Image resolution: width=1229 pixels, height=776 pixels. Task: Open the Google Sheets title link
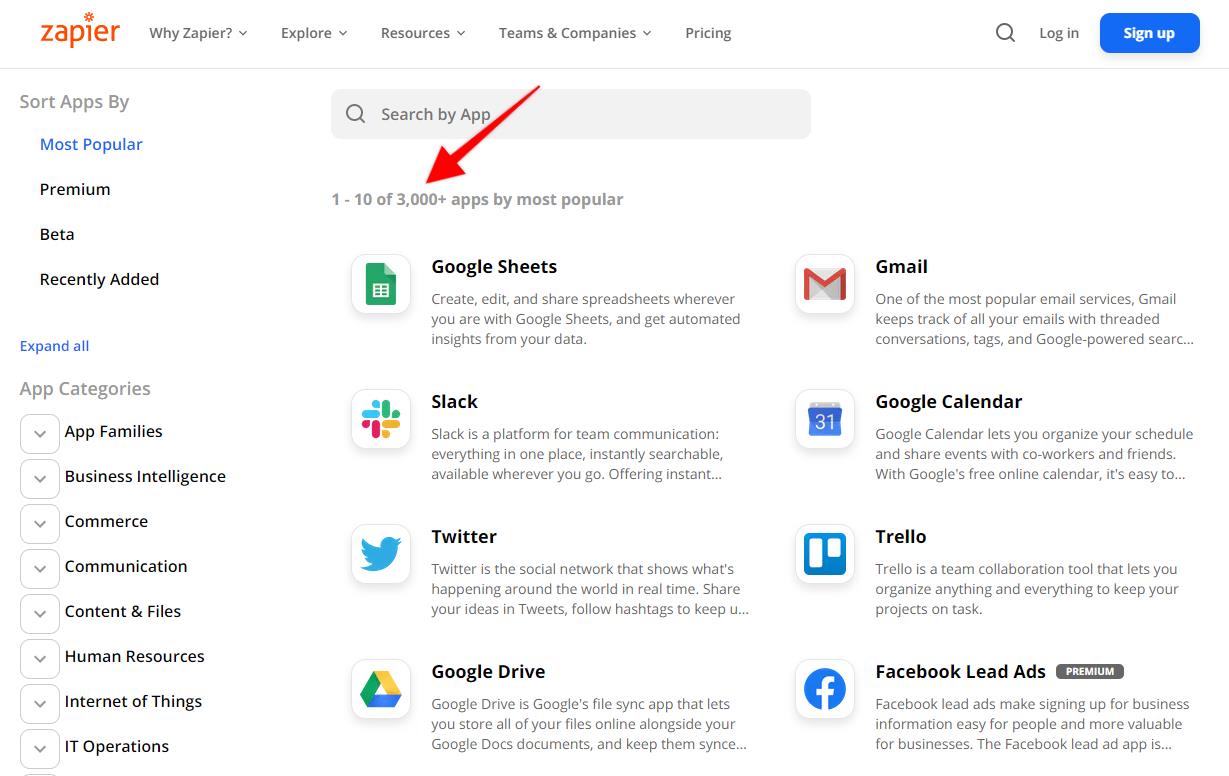[494, 267]
